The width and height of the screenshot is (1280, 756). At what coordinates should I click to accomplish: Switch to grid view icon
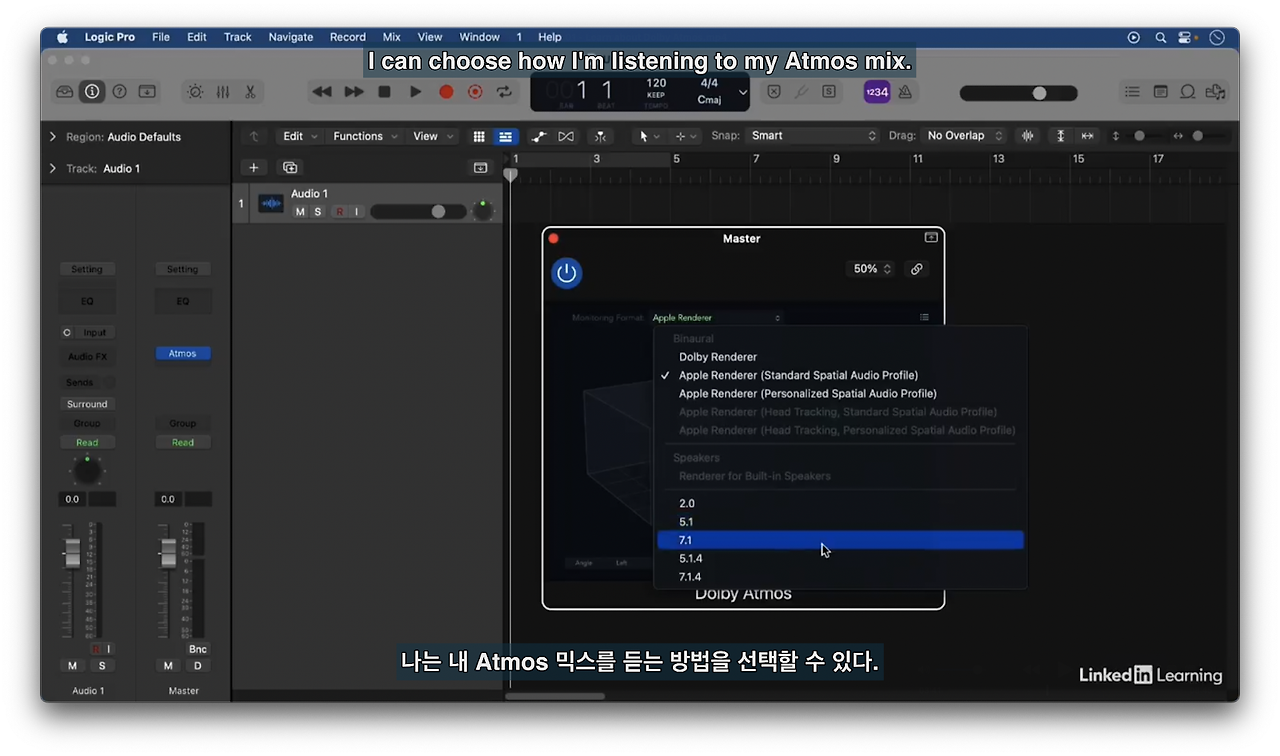479,136
